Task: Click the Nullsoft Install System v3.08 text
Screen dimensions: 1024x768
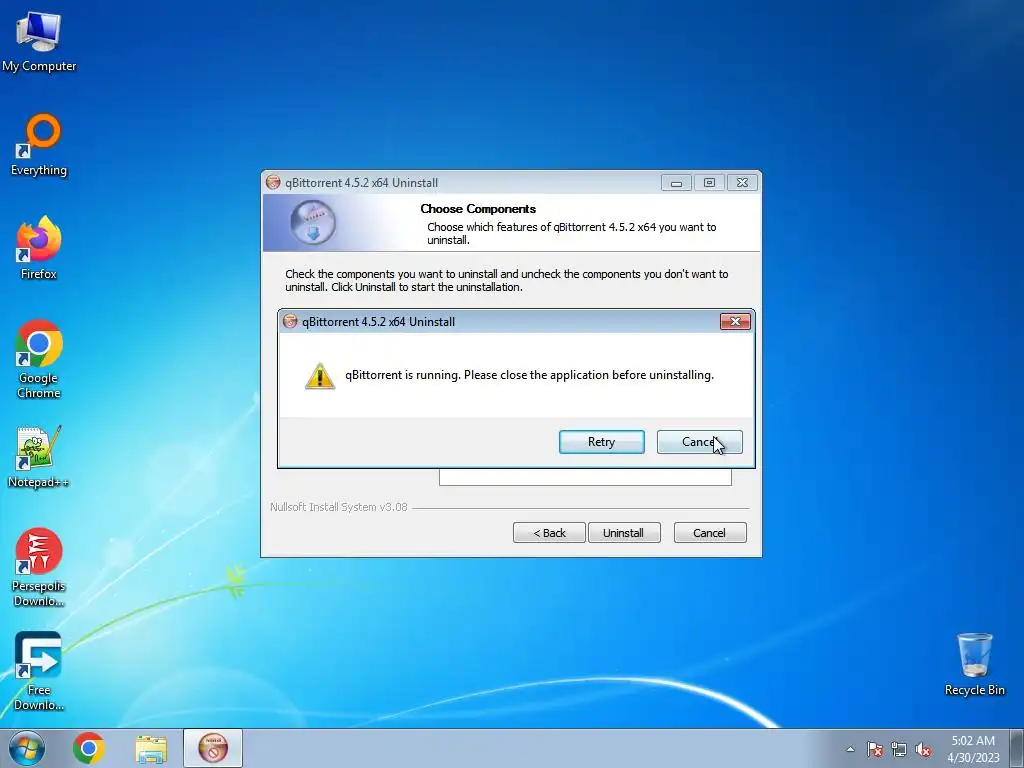Action: (339, 507)
